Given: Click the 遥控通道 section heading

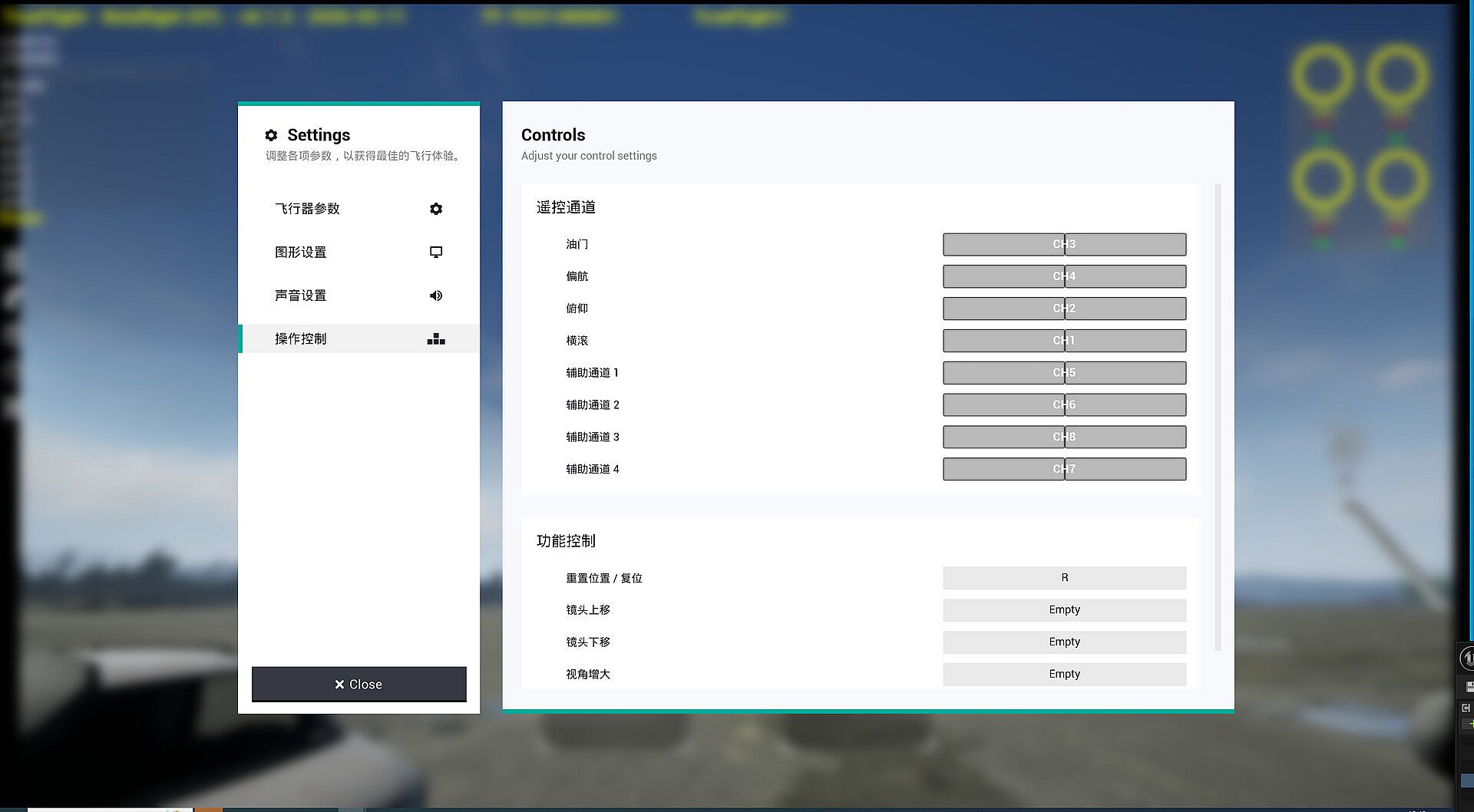Looking at the screenshot, I should click(x=566, y=207).
